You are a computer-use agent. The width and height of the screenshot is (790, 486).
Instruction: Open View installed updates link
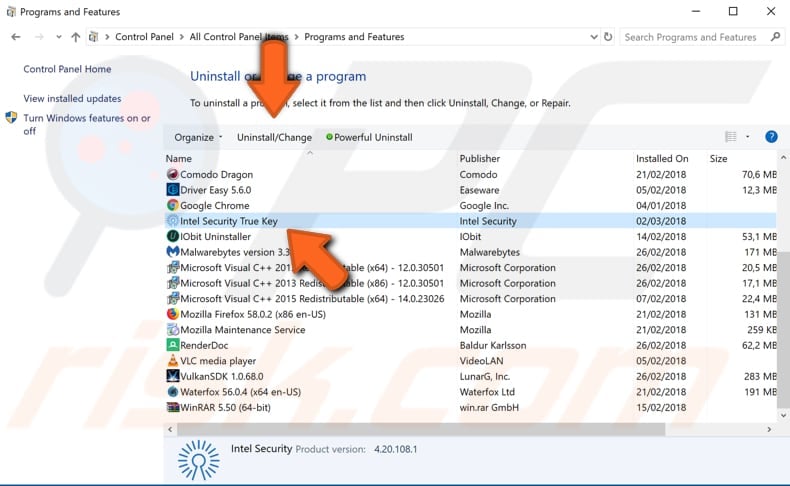tap(72, 99)
